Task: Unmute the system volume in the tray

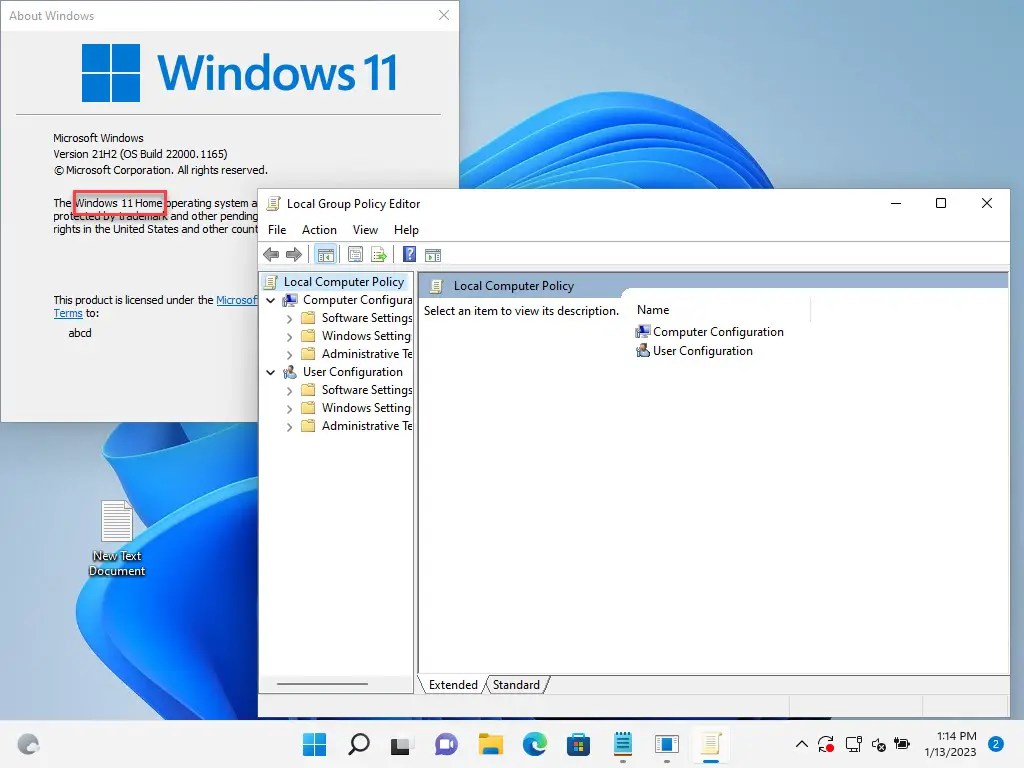Action: click(x=879, y=744)
